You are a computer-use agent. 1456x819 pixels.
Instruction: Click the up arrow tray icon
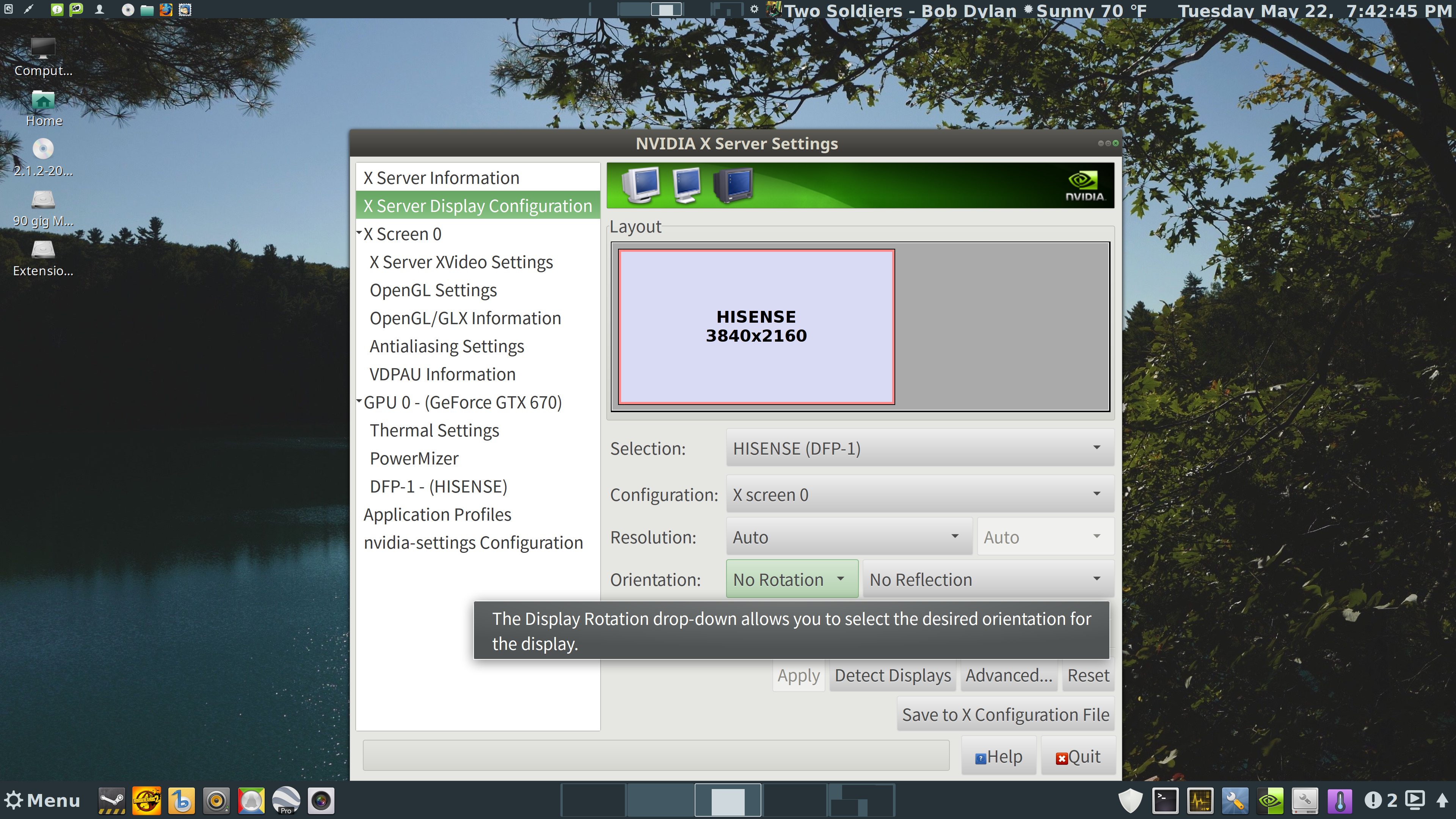(1442, 800)
